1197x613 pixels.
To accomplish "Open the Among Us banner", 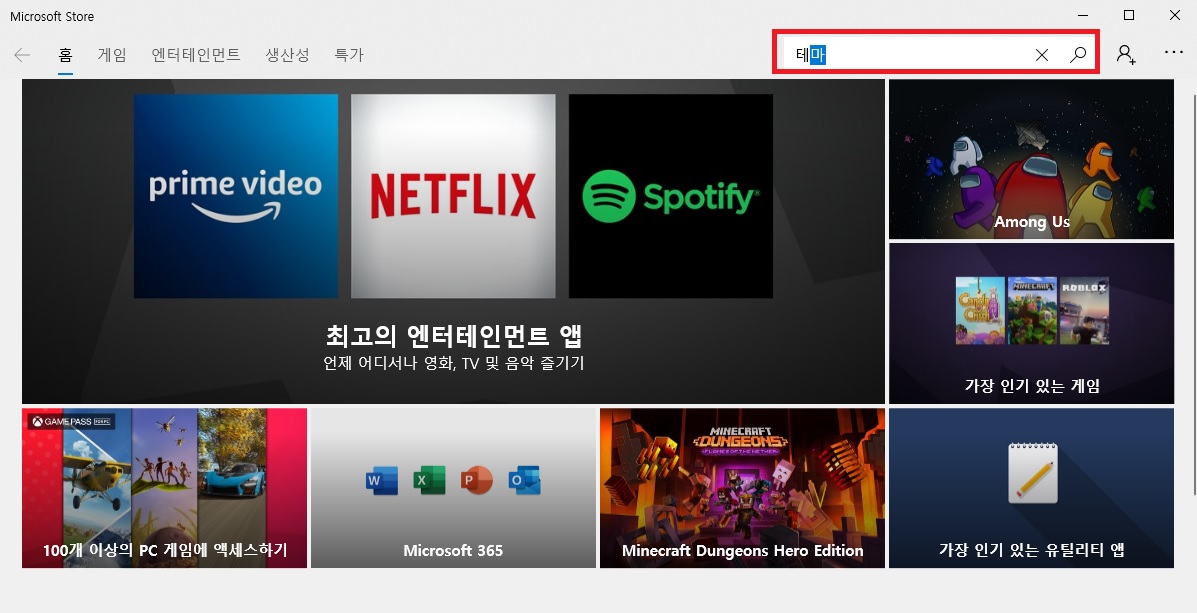I will point(1031,159).
